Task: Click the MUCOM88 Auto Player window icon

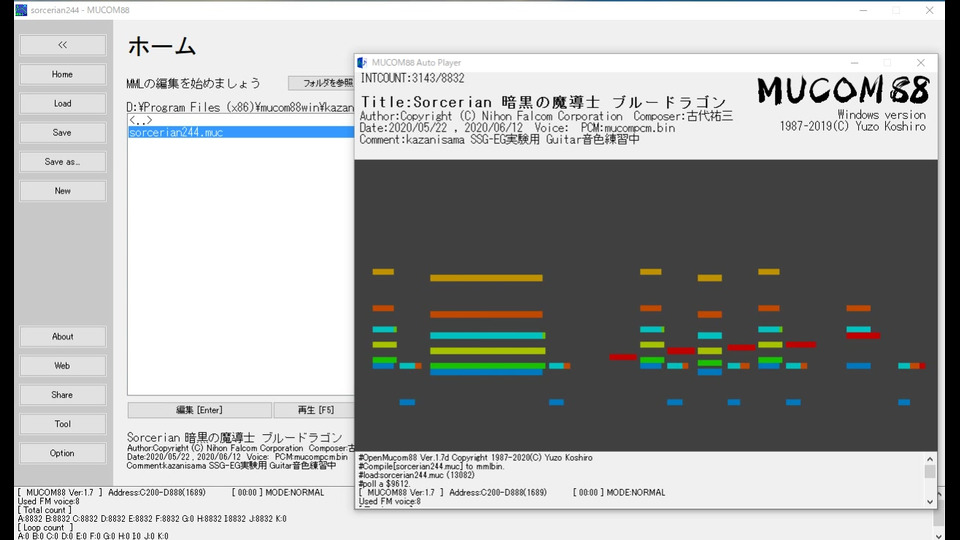Action: click(362, 62)
